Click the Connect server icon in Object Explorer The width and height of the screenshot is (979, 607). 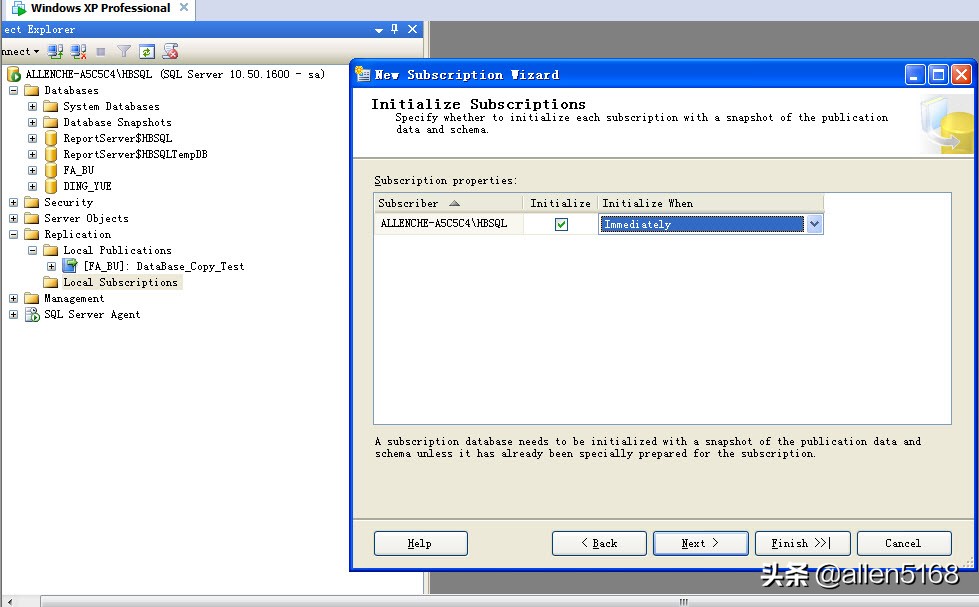click(54, 51)
